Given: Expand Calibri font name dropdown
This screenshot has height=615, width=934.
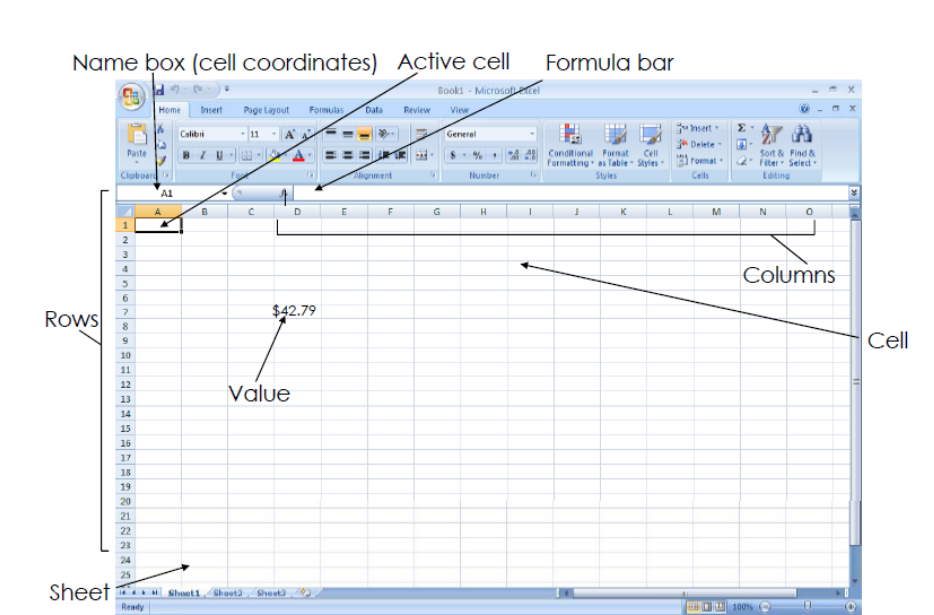Looking at the screenshot, I should pyautogui.click(x=242, y=134).
